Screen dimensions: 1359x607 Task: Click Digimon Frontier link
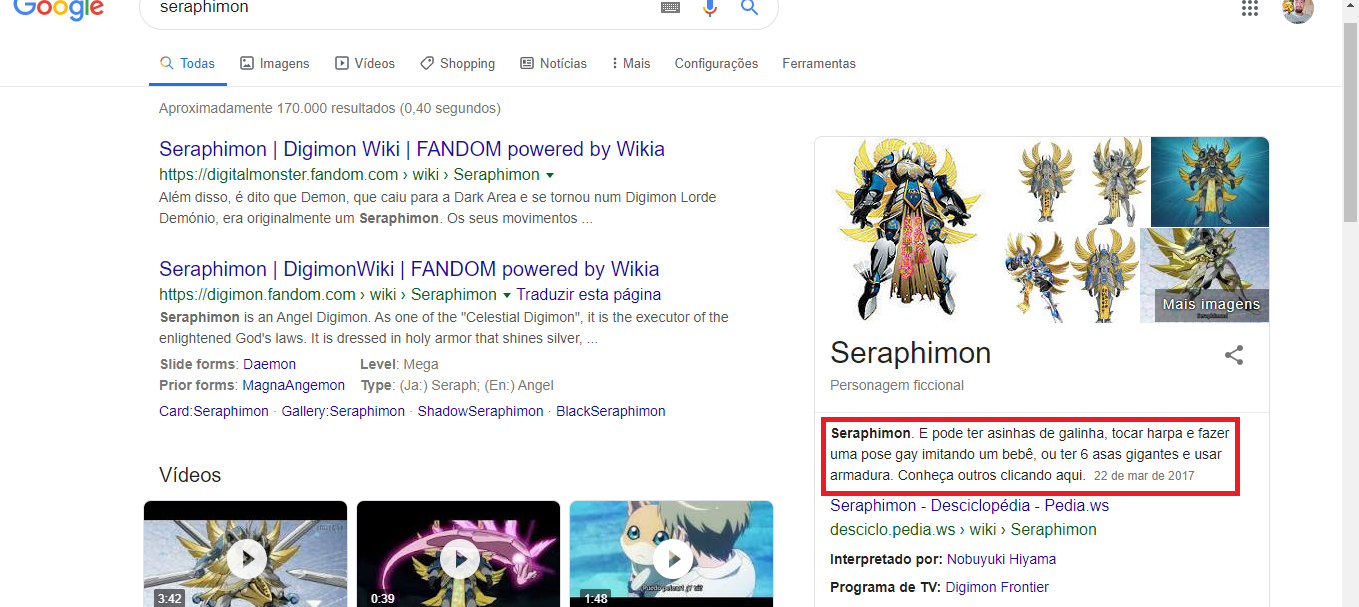[997, 587]
